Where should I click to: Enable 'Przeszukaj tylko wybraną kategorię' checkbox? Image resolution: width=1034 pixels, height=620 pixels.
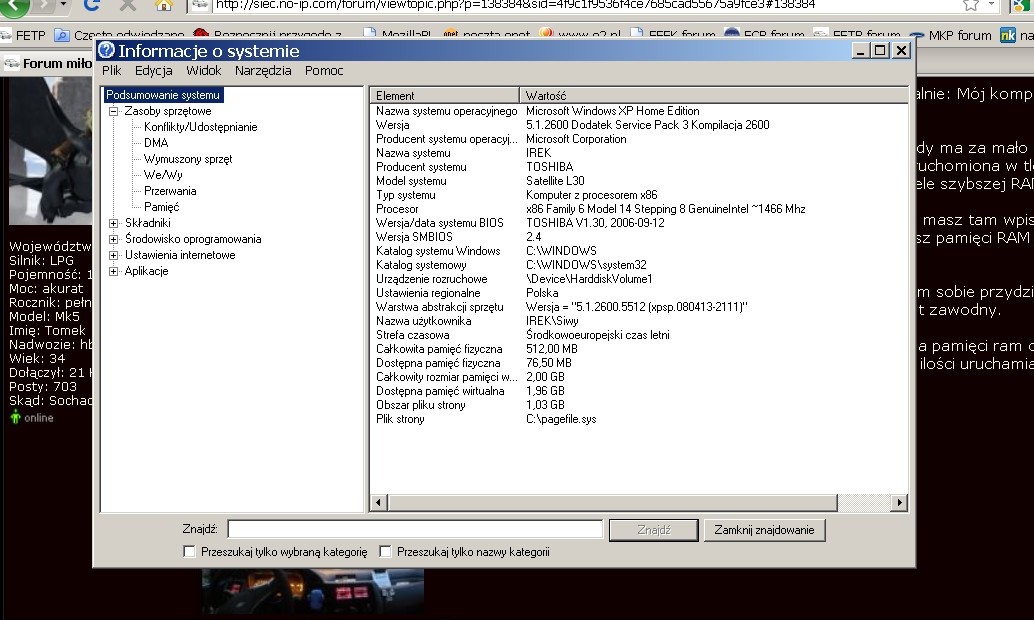pyautogui.click(x=189, y=552)
